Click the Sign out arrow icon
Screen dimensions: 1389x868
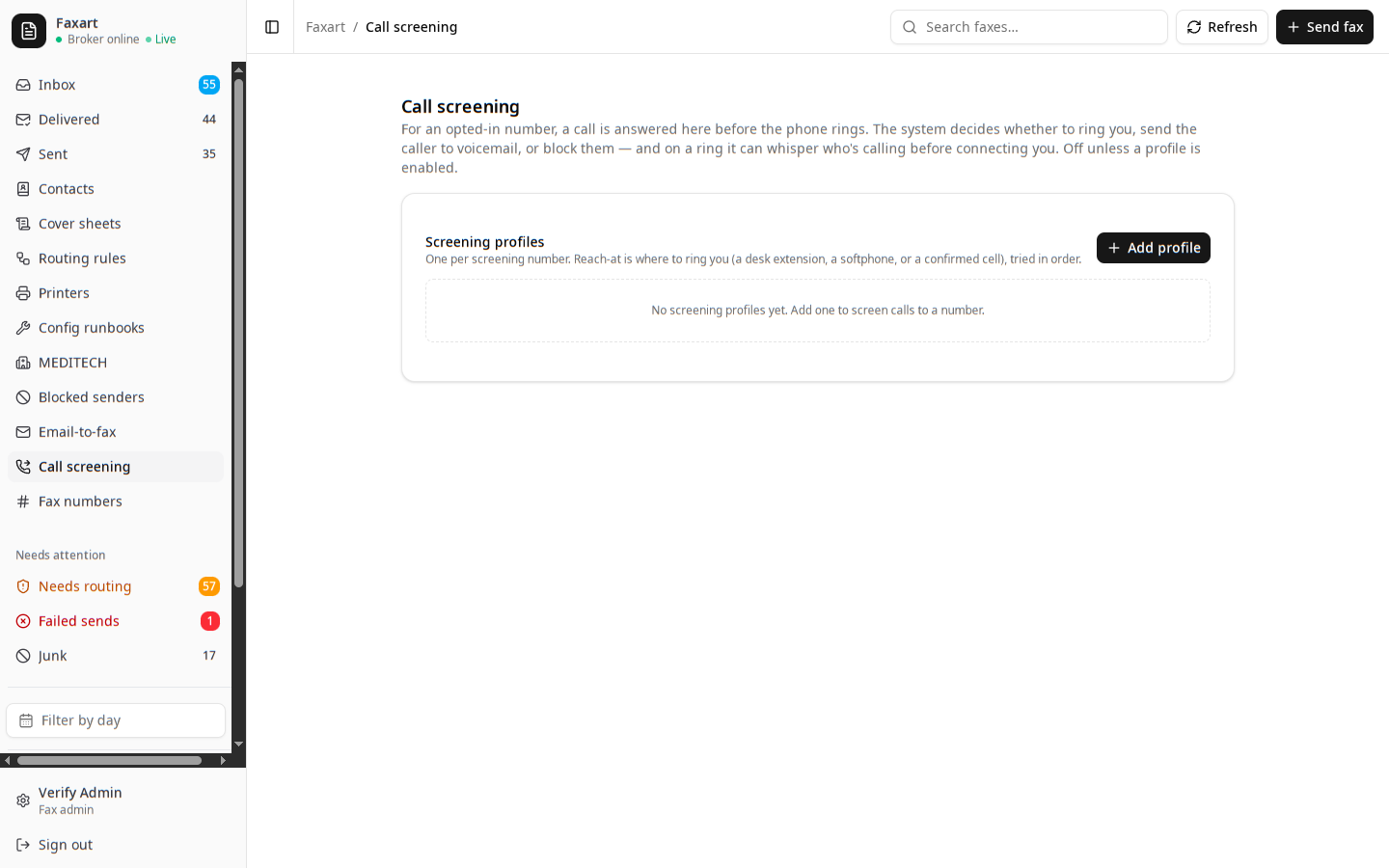(23, 845)
